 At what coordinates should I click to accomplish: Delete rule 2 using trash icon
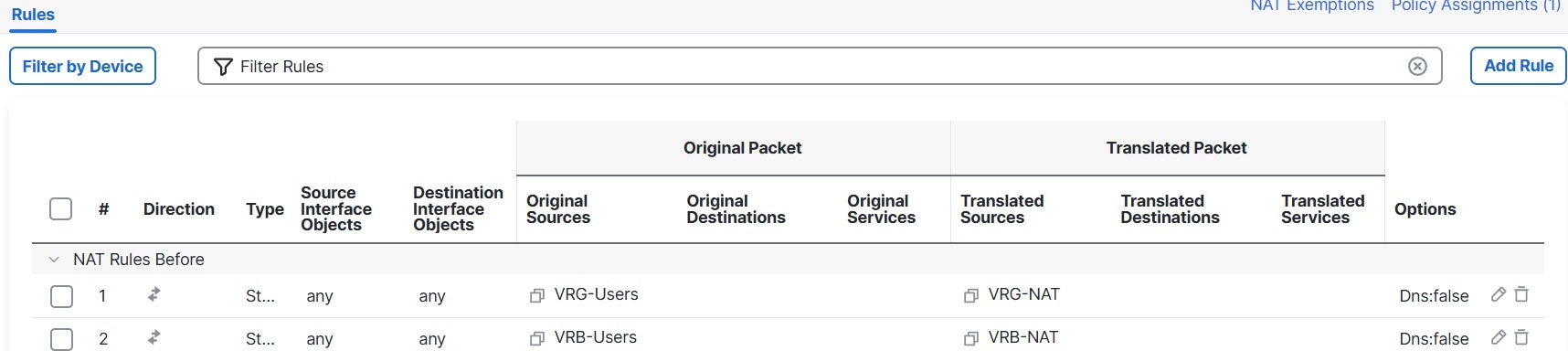1521,337
